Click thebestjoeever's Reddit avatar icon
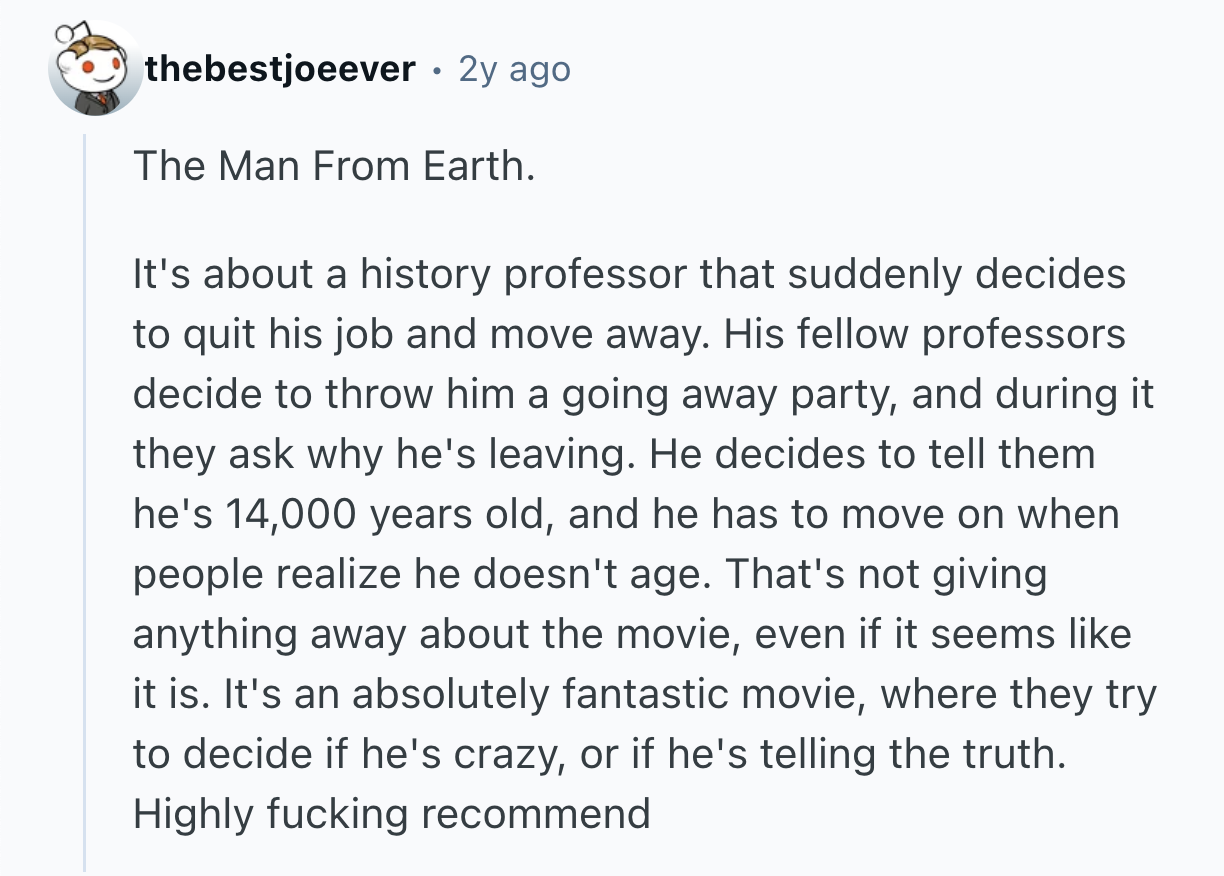The width and height of the screenshot is (1224, 876). [97, 69]
